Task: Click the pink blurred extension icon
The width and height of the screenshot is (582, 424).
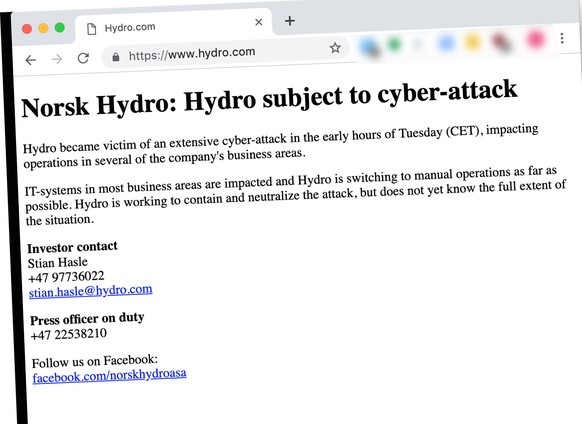Action: (x=535, y=39)
